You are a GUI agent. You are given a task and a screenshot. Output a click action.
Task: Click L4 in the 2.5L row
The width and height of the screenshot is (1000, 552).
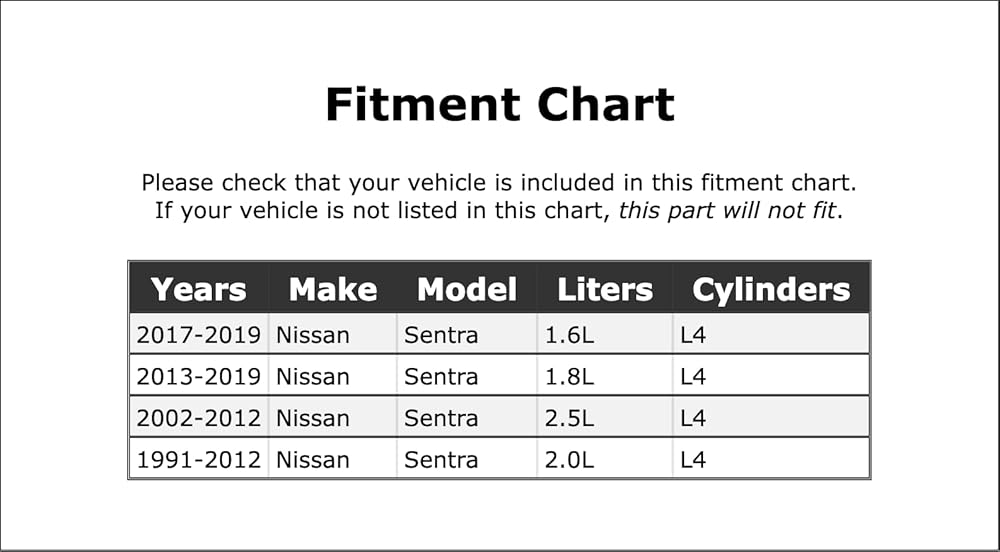pos(693,418)
